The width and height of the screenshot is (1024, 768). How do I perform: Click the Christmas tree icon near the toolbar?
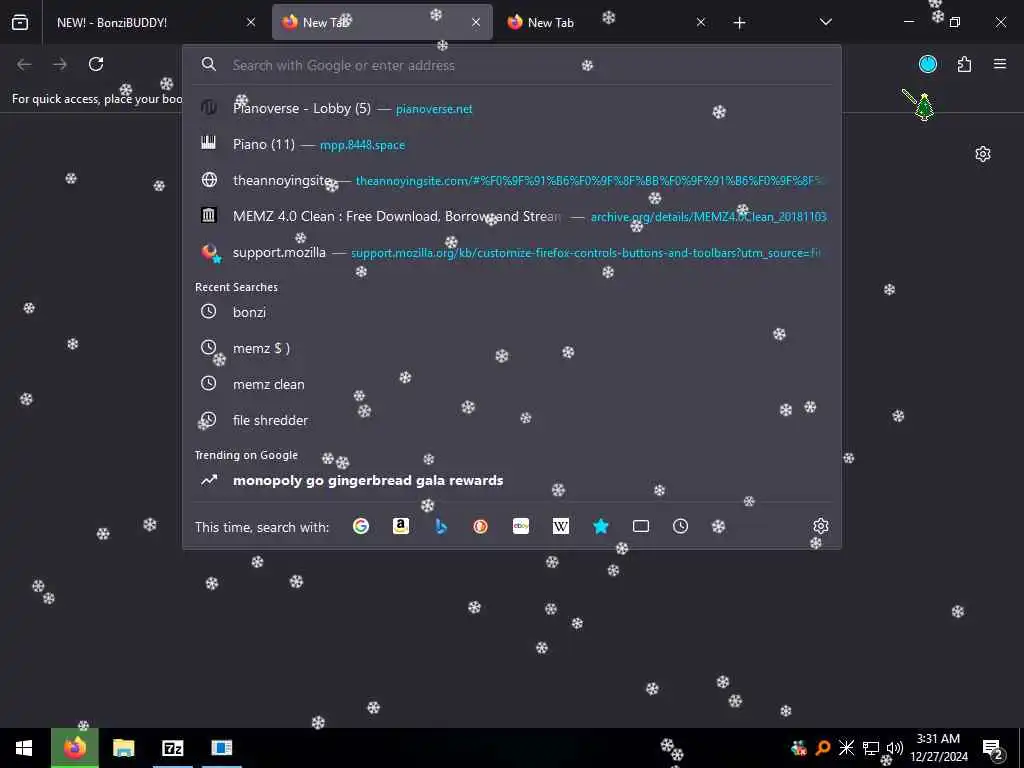click(x=924, y=107)
